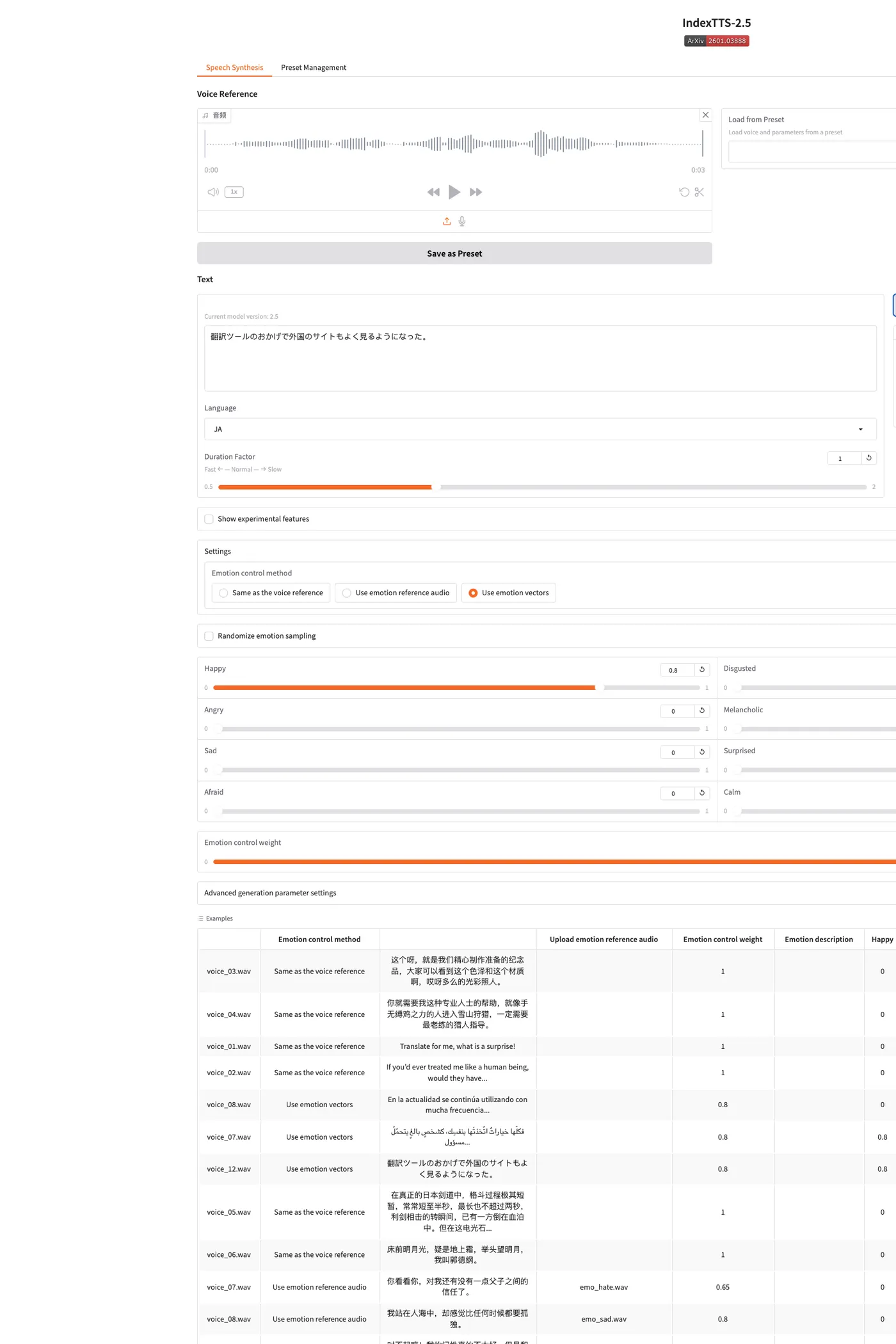The height and width of the screenshot is (1344, 896).
Task: Click the microphone record icon
Action: click(x=462, y=221)
